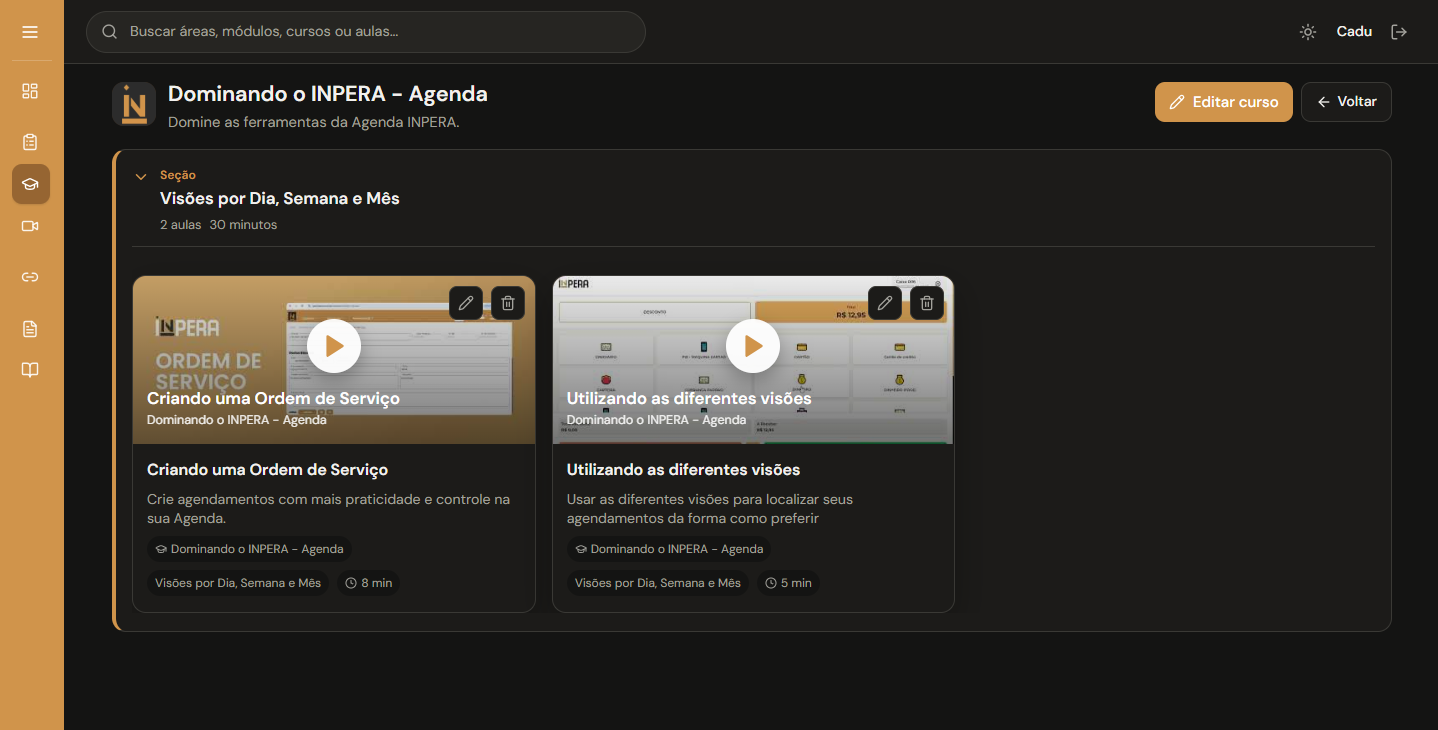Click the 2 aulas lesson count

click(x=180, y=225)
